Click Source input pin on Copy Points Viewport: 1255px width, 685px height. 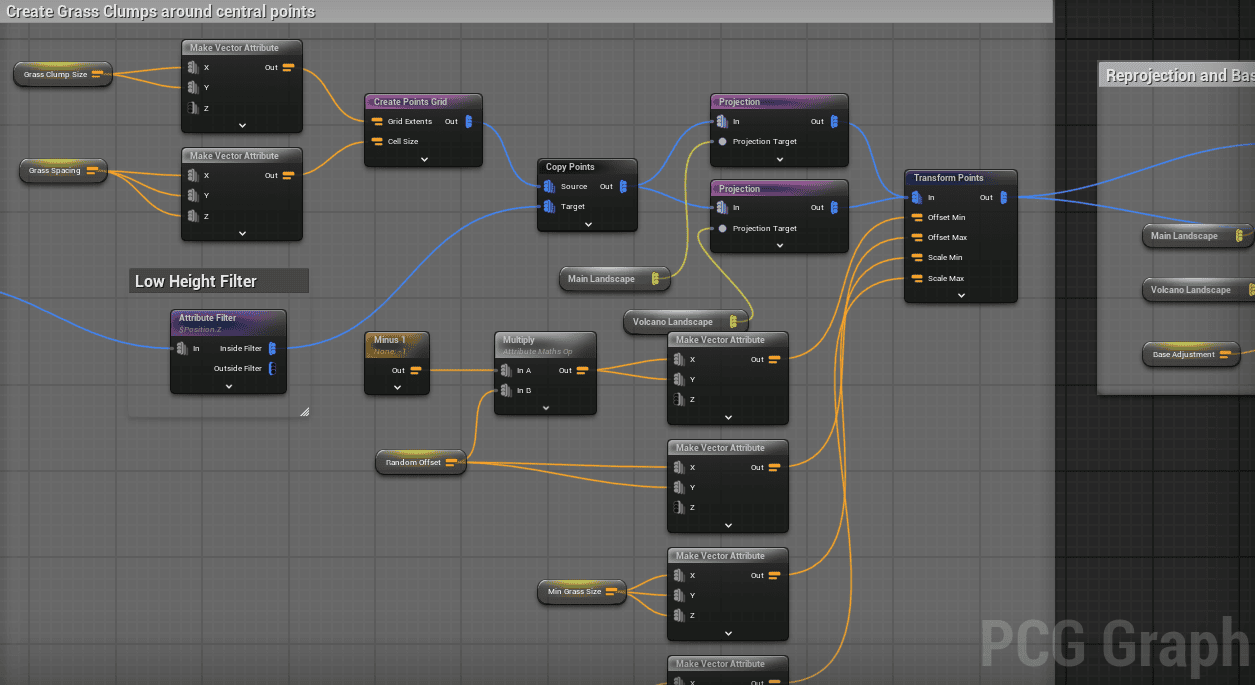click(x=550, y=187)
